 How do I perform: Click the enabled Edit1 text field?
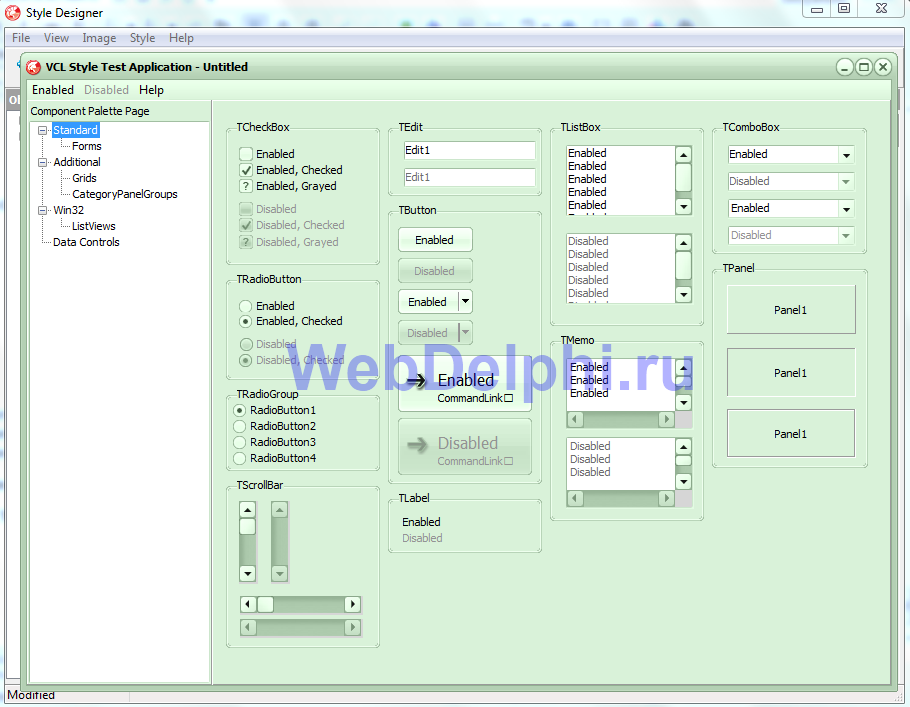470,150
